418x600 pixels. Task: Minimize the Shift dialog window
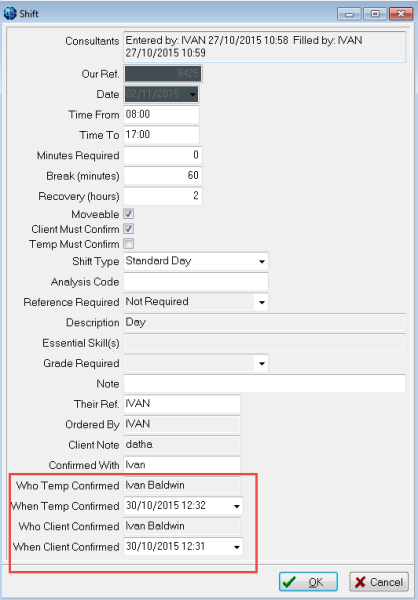point(349,14)
